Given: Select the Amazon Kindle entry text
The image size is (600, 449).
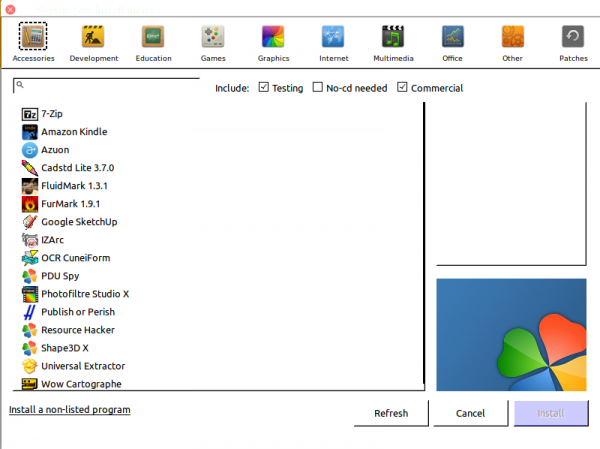Looking at the screenshot, I should pos(74,132).
